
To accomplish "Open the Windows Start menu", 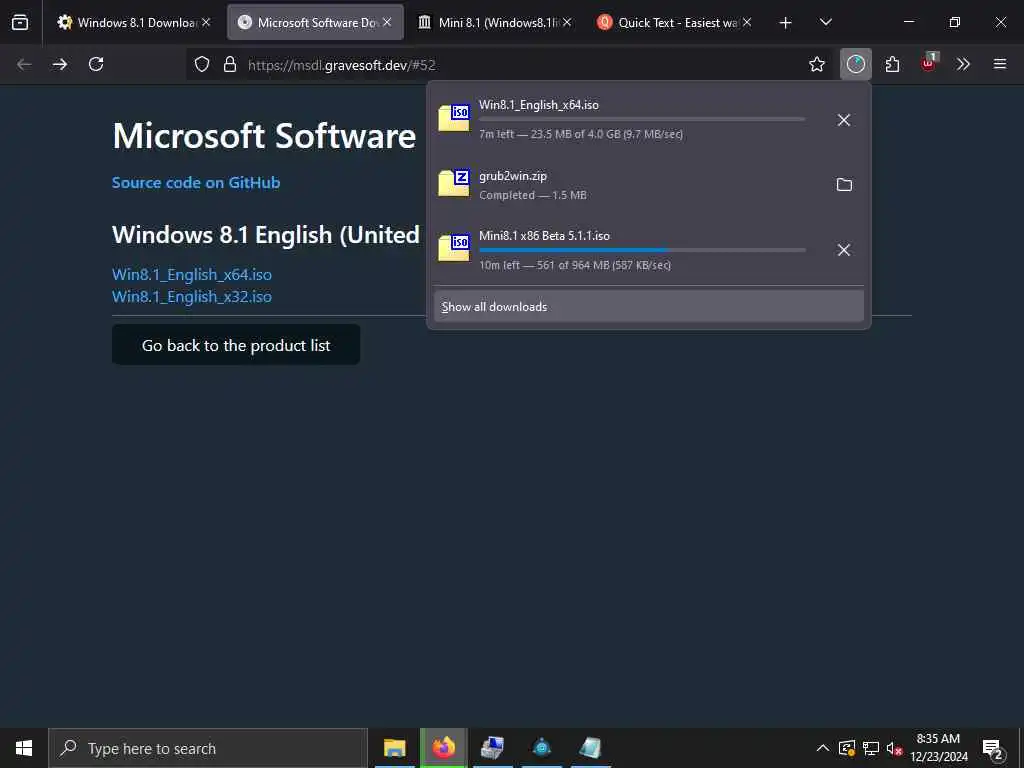I will (24, 748).
